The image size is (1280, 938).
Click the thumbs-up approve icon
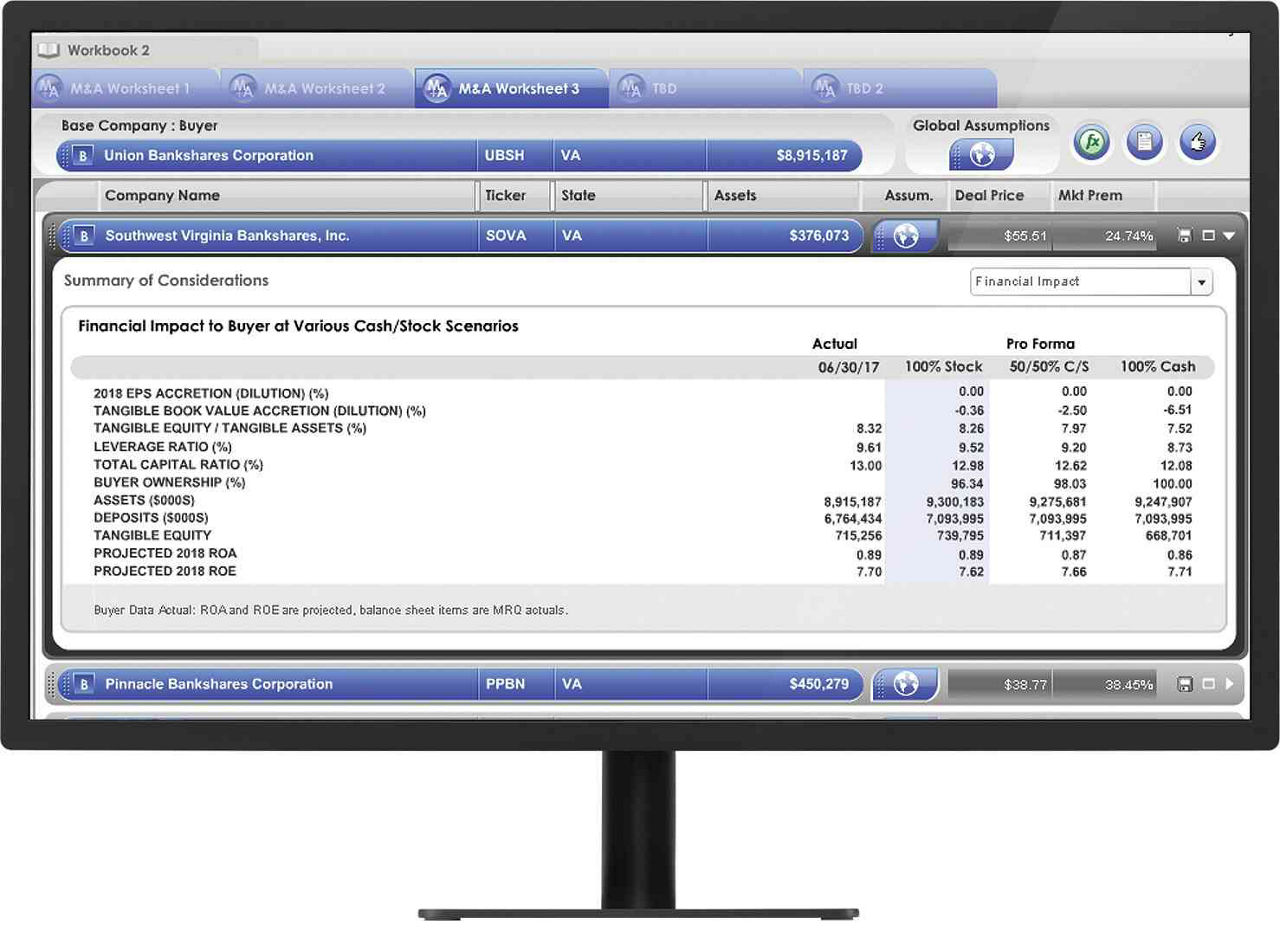tap(1197, 143)
